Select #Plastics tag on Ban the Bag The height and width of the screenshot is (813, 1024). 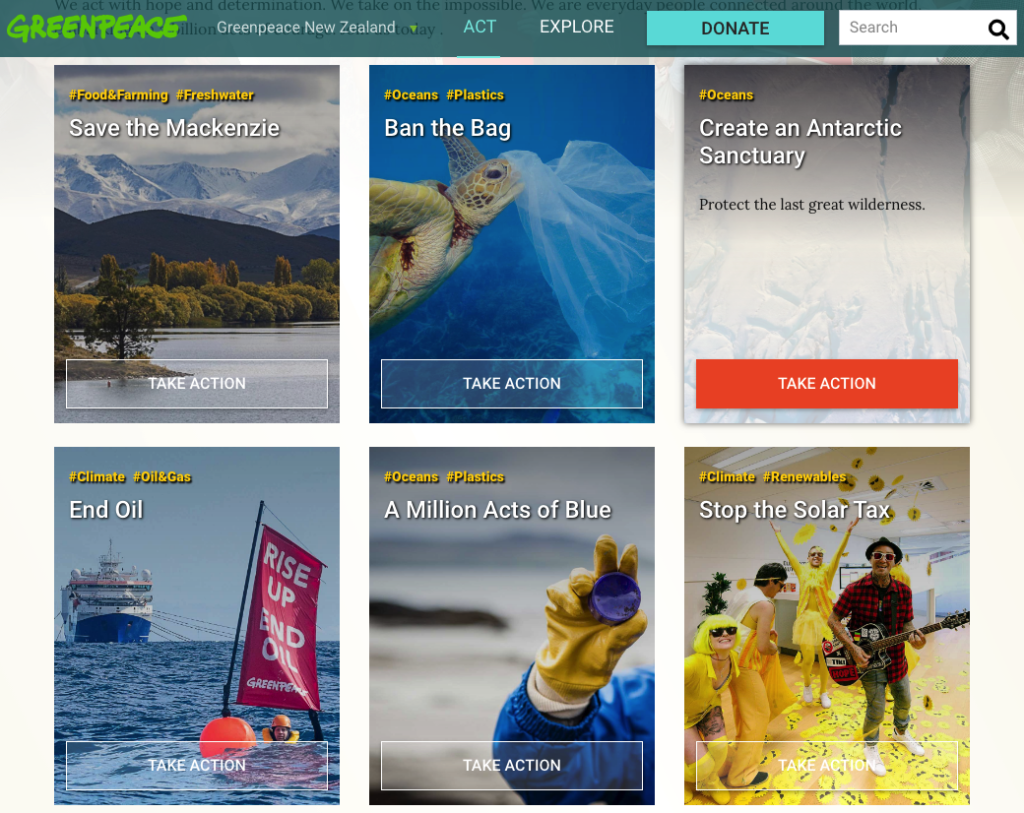point(475,95)
